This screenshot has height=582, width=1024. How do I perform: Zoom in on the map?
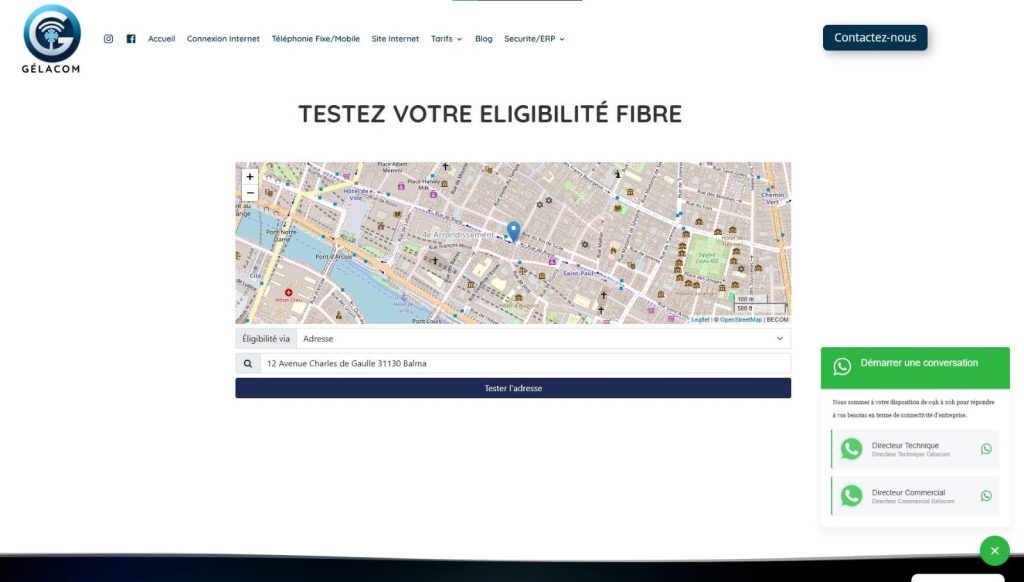coord(249,177)
